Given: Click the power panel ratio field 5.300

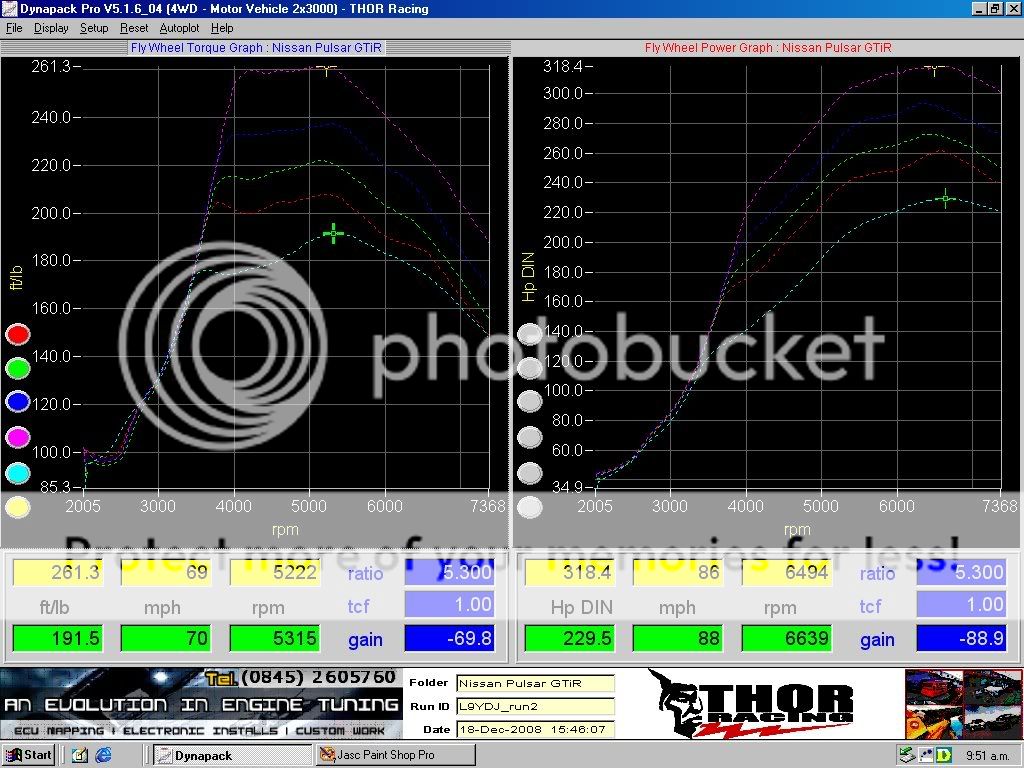Looking at the screenshot, I should tap(961, 572).
